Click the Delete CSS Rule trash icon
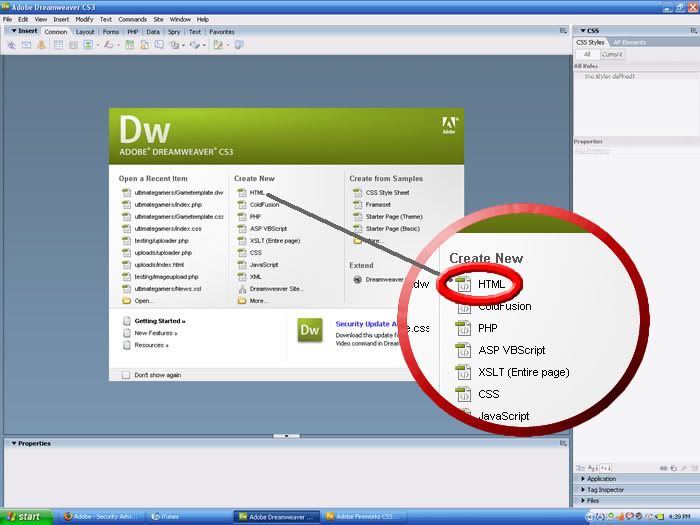Viewport: 700px width, 525px height. tap(694, 468)
